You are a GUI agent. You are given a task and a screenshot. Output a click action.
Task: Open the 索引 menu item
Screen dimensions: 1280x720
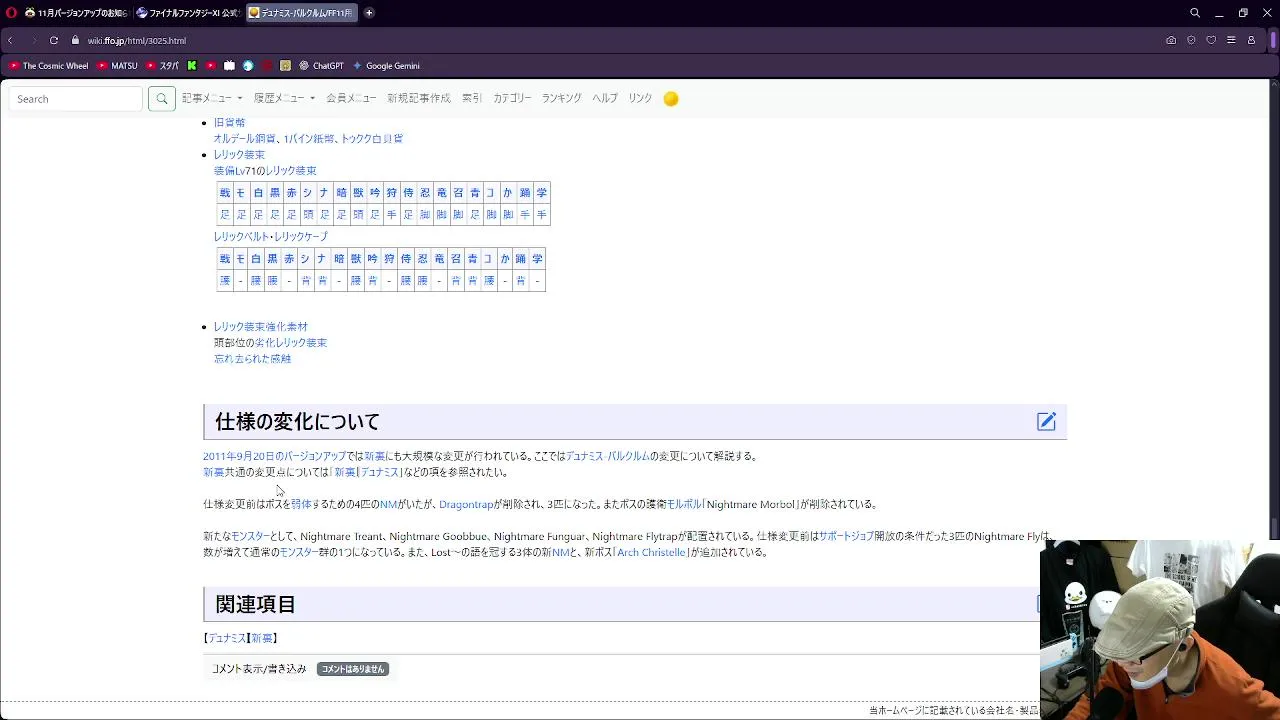click(x=471, y=99)
